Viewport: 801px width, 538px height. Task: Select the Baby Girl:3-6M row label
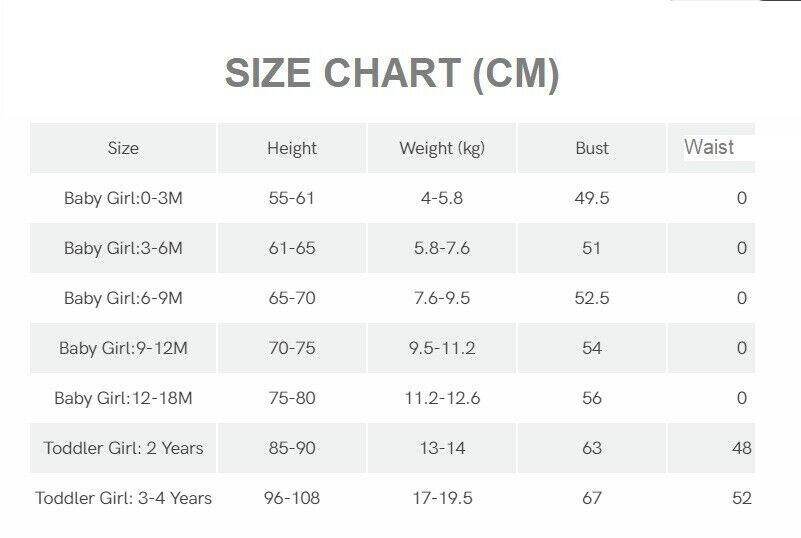pyautogui.click(x=123, y=248)
